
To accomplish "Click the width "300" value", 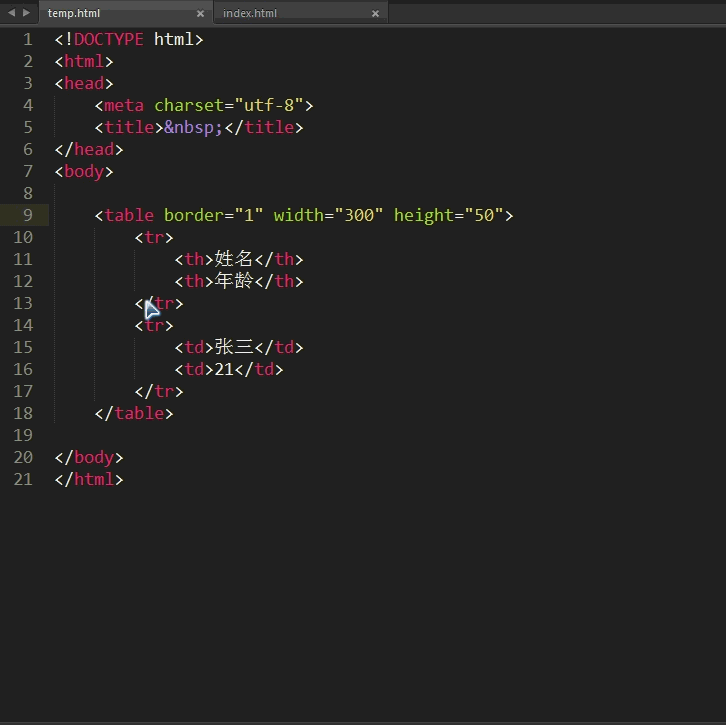I will pyautogui.click(x=359, y=215).
